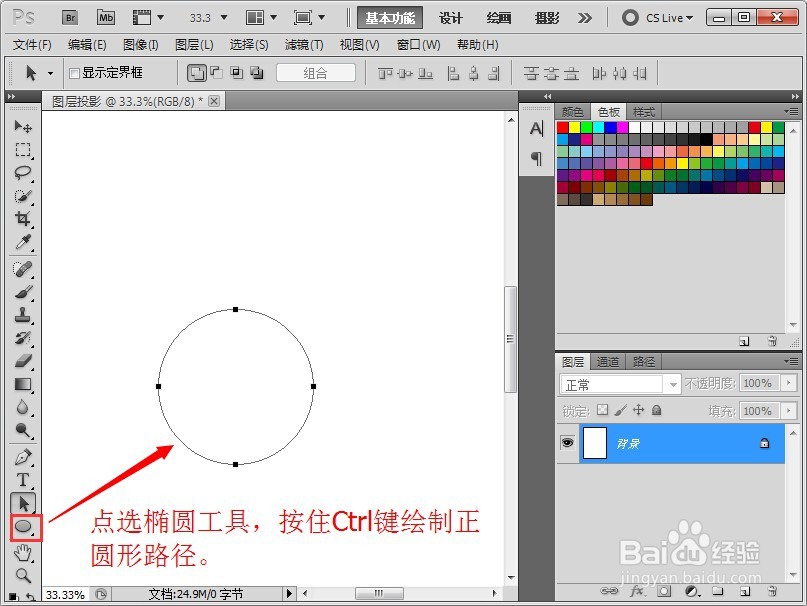Enable the 显示定界框 checkbox
Screen dimensions: 807x606
click(x=75, y=71)
